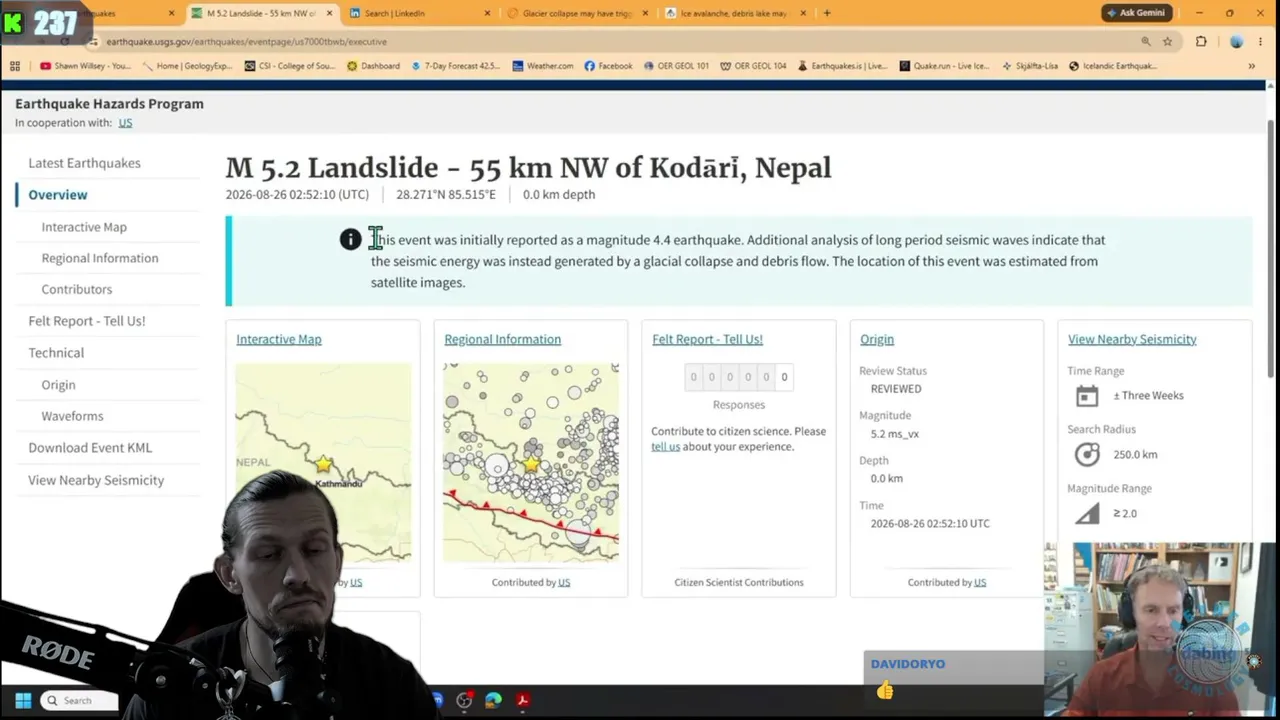Image resolution: width=1280 pixels, height=720 pixels.
Task: Open the Dashboard bookmark
Action: click(373, 66)
